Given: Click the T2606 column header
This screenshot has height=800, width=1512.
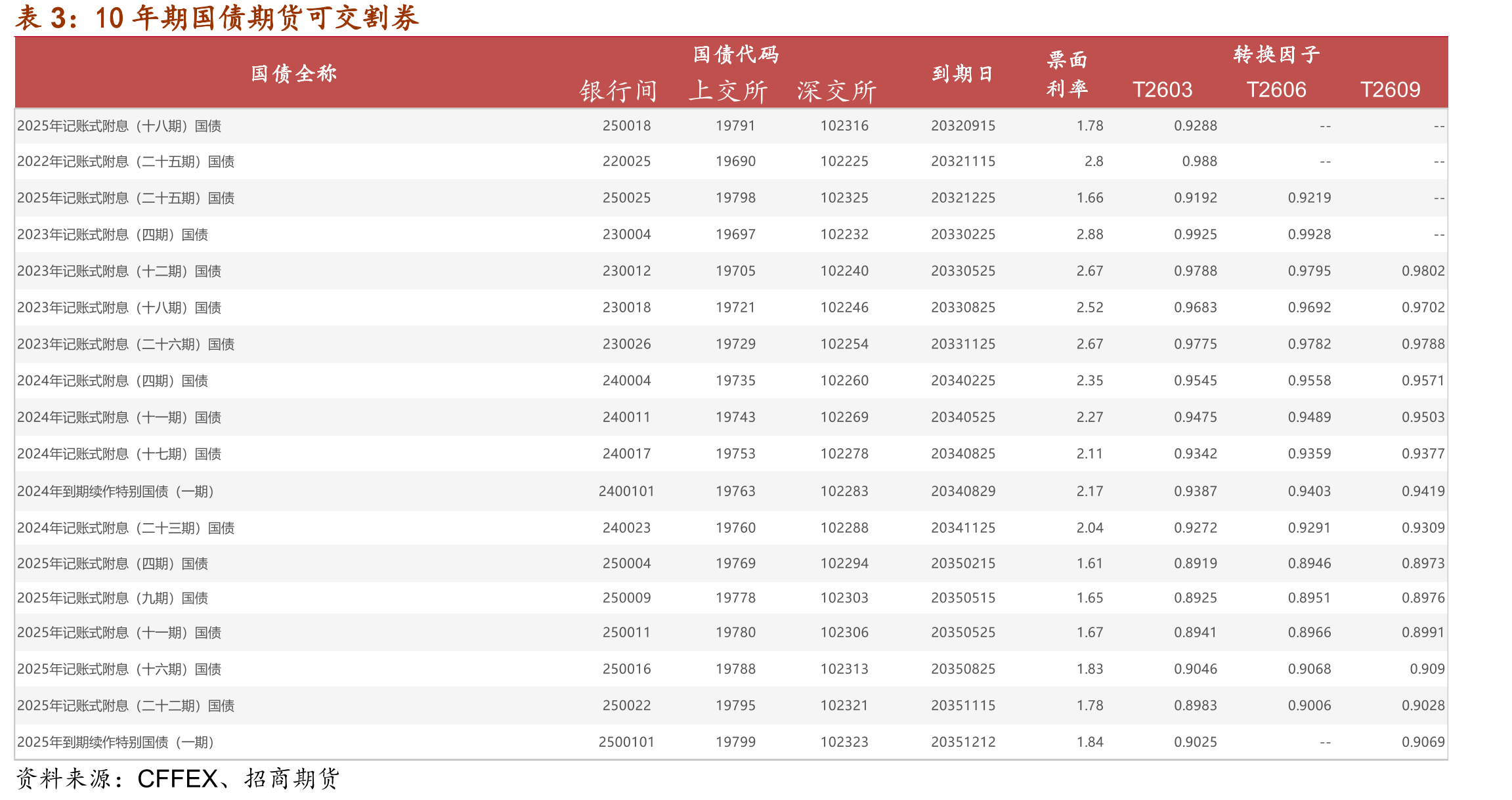Looking at the screenshot, I should (1277, 89).
